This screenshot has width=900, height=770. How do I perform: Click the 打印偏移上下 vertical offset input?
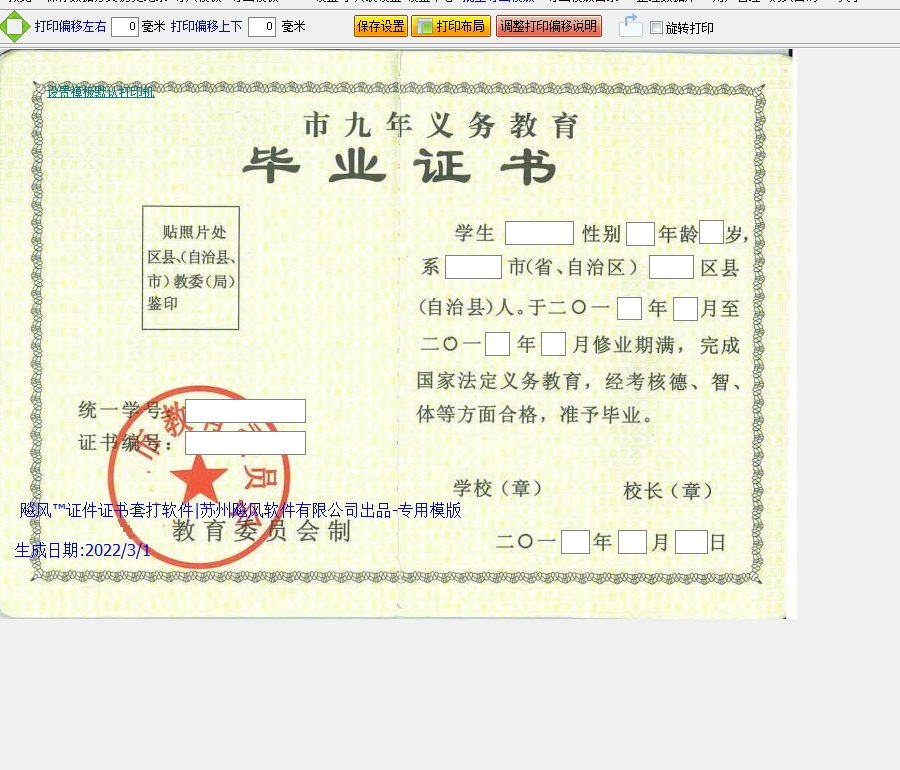pyautogui.click(x=262, y=27)
